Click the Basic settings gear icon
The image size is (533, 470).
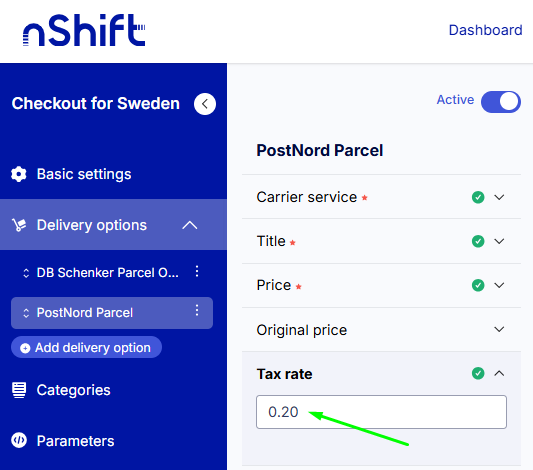(x=19, y=174)
